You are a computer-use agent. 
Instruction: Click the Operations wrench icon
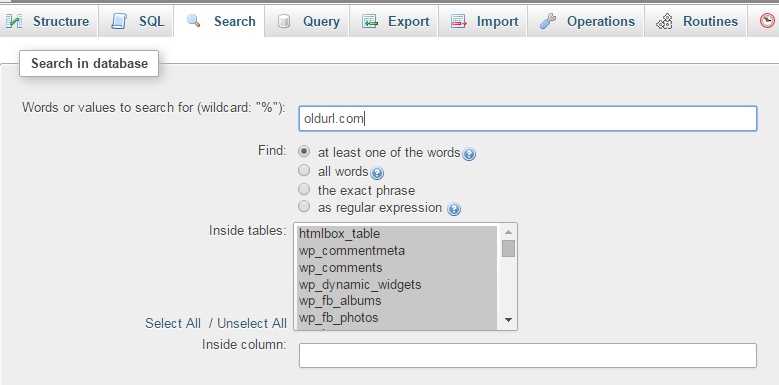click(547, 21)
